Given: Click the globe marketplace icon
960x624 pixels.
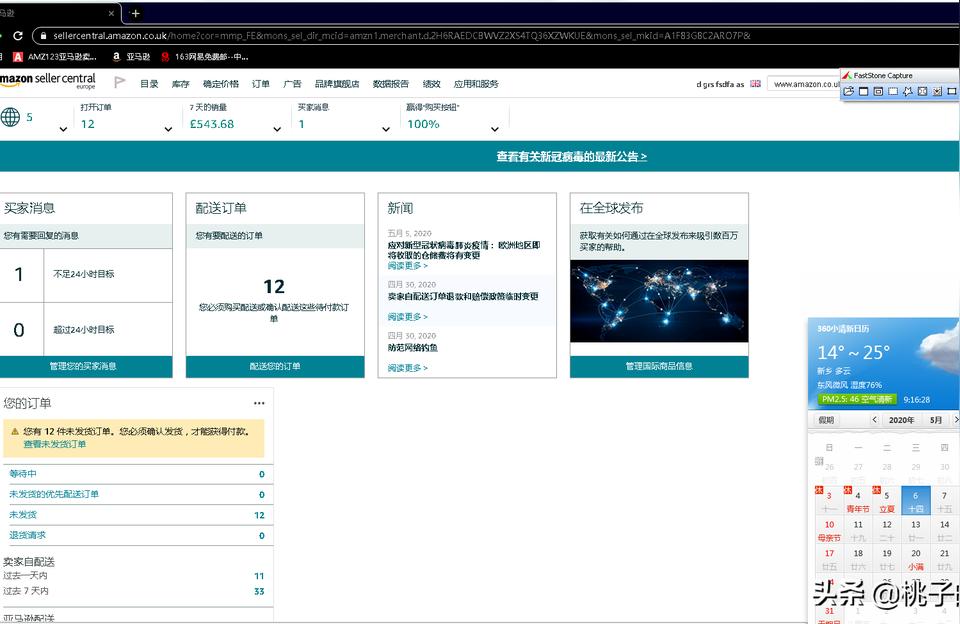Looking at the screenshot, I should (10, 117).
